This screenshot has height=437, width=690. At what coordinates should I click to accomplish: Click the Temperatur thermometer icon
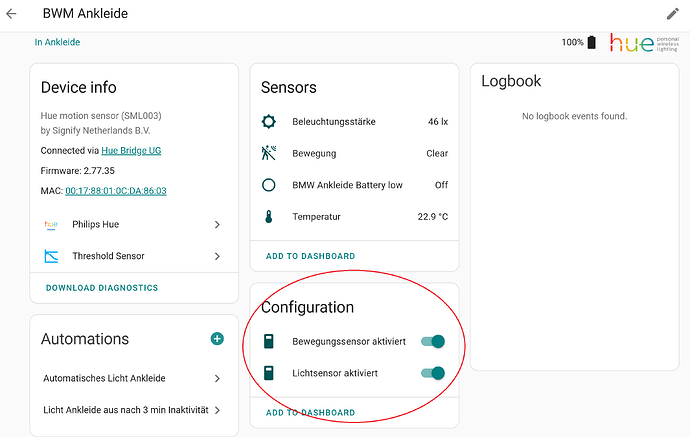[x=268, y=217]
